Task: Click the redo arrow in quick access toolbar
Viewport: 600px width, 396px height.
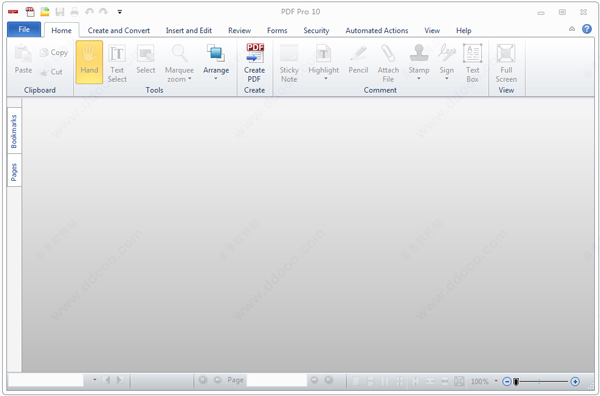Action: pos(103,12)
